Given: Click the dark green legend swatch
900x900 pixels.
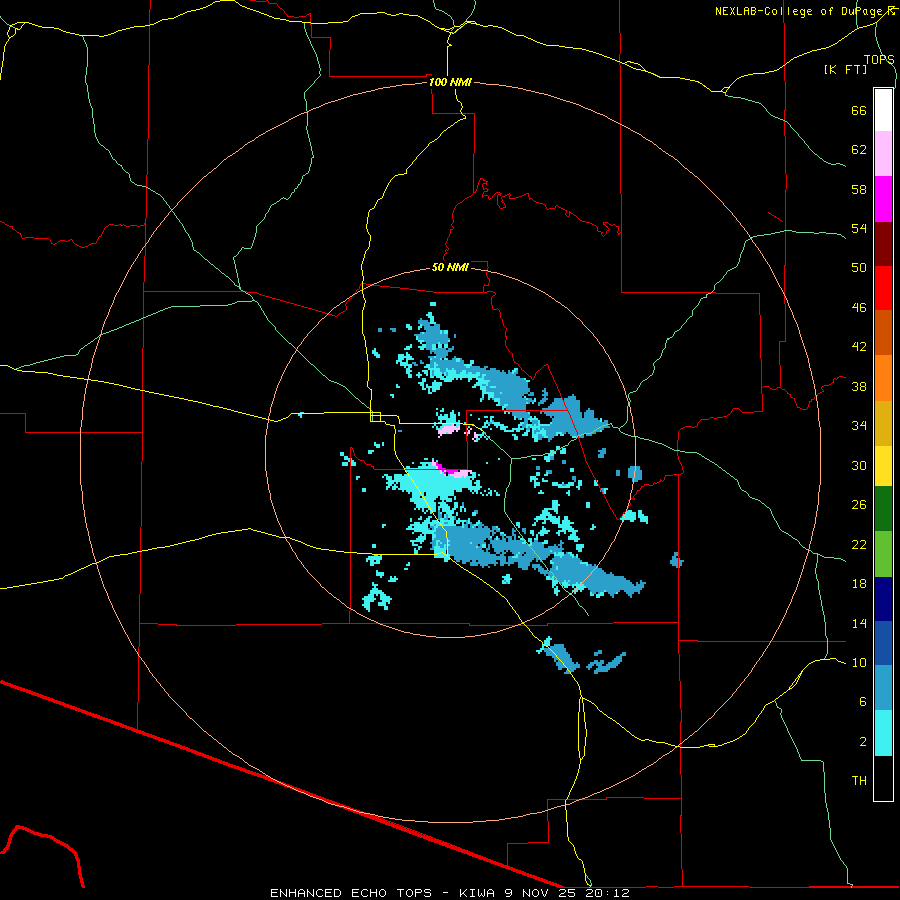Looking at the screenshot, I should point(883,509).
